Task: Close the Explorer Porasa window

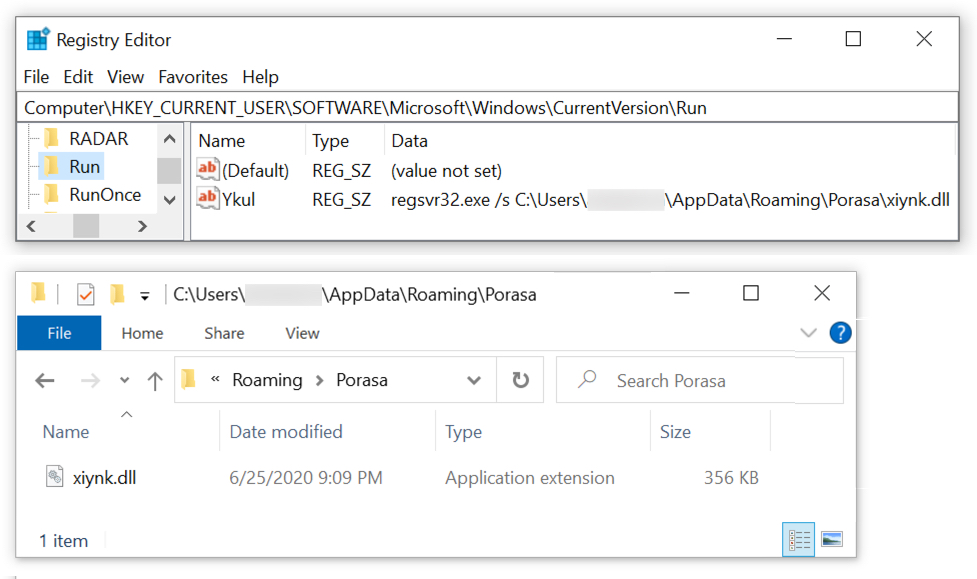Action: coord(822,293)
